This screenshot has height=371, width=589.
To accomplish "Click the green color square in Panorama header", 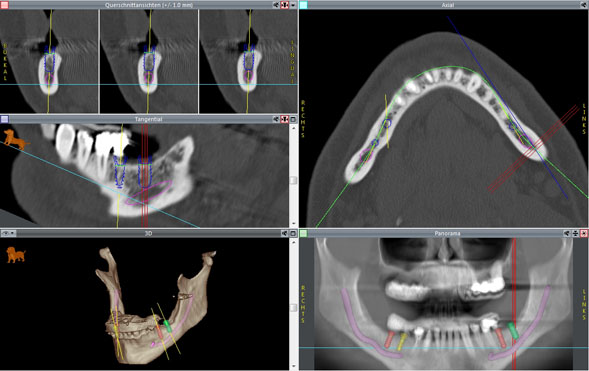I will pyautogui.click(x=303, y=233).
